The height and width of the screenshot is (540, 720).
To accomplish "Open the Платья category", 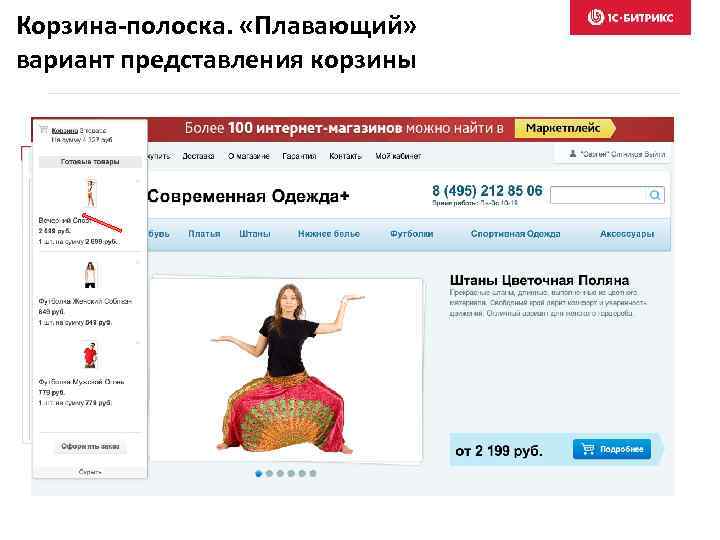I will click(x=204, y=234).
